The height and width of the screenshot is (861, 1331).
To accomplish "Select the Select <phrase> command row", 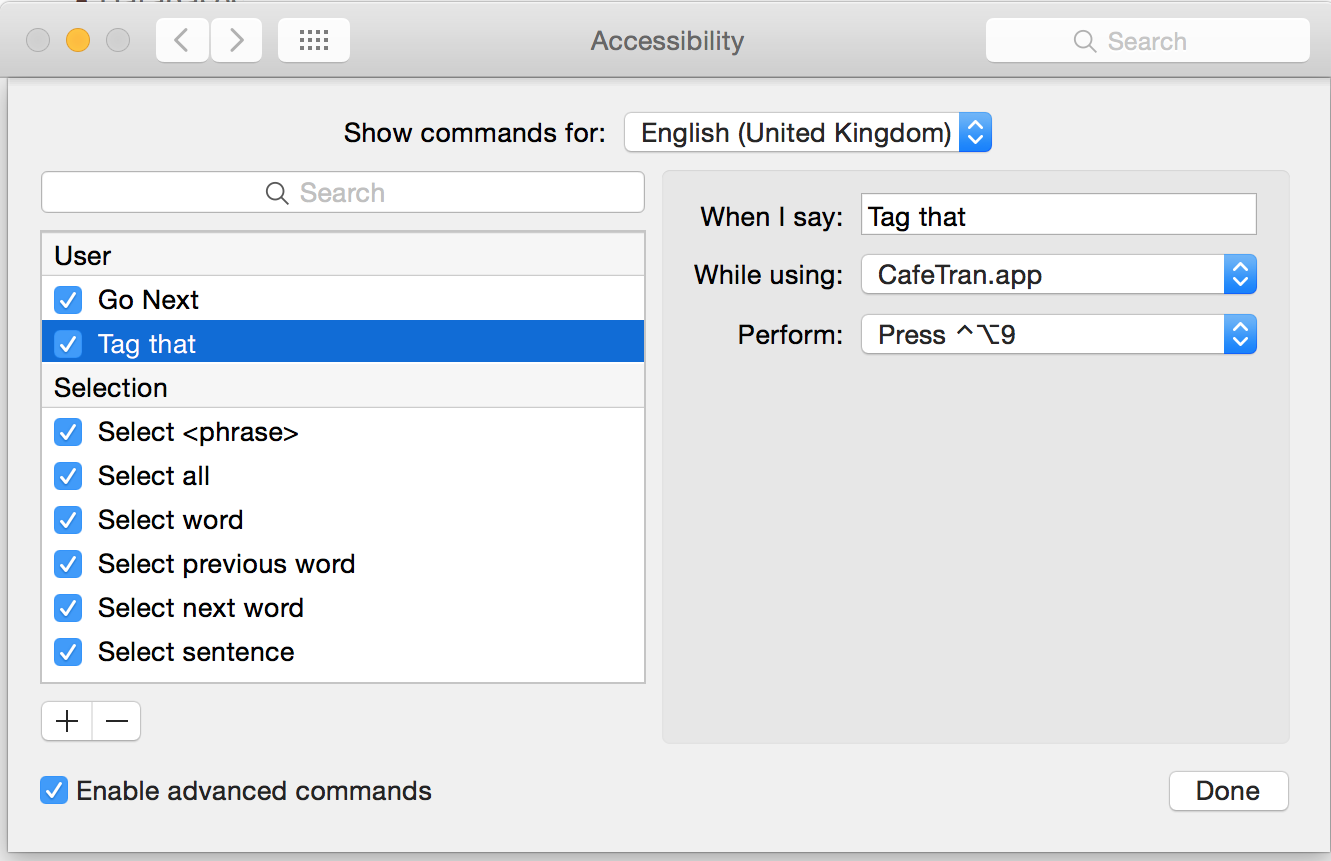I will pos(342,432).
